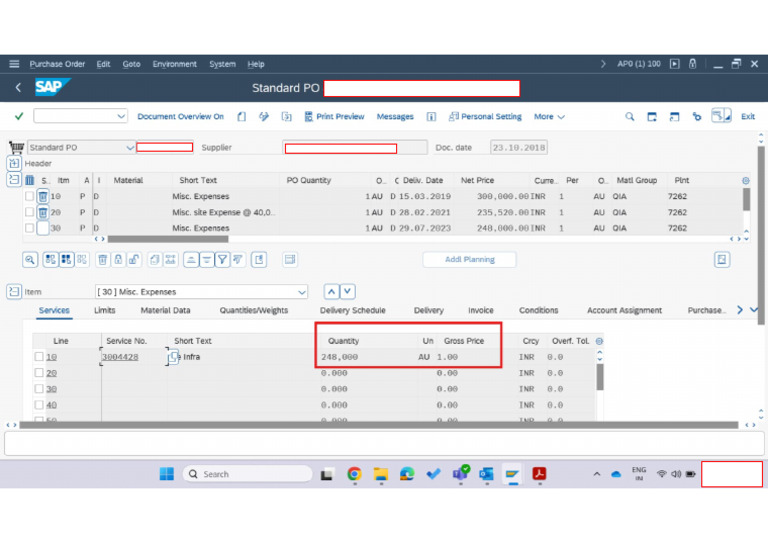This screenshot has height=543, width=768.
Task: Click the item details magnifier icon
Action: tap(30, 260)
